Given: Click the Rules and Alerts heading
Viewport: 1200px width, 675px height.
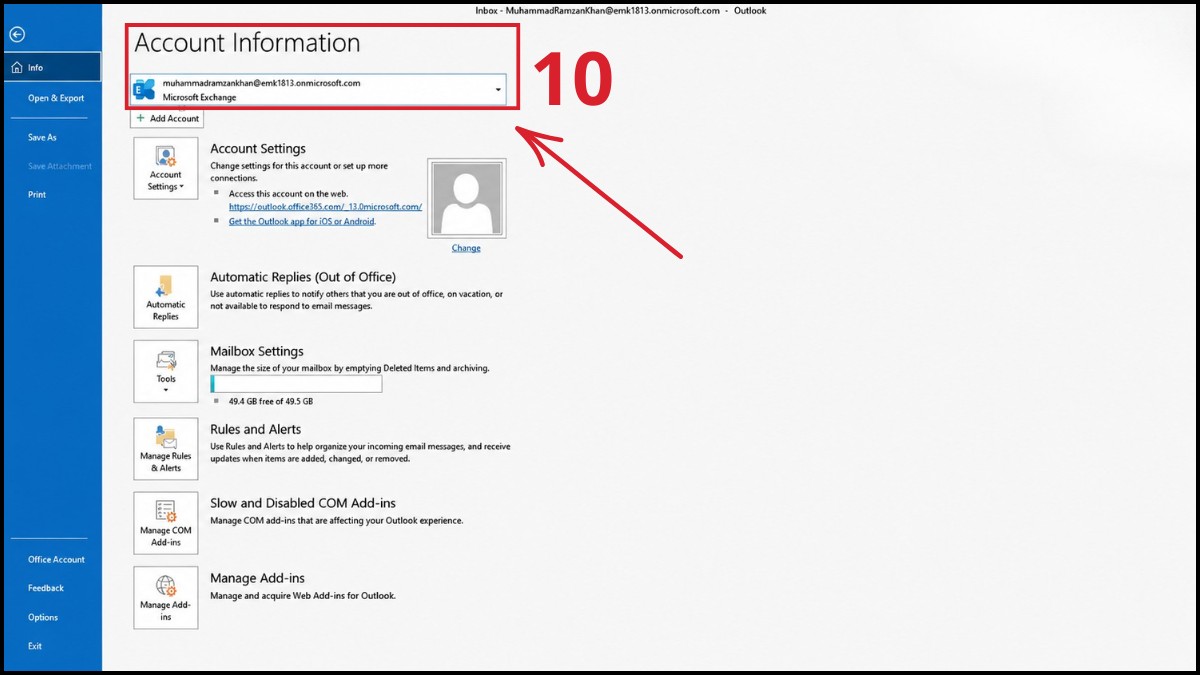Looking at the screenshot, I should pyautogui.click(x=255, y=429).
